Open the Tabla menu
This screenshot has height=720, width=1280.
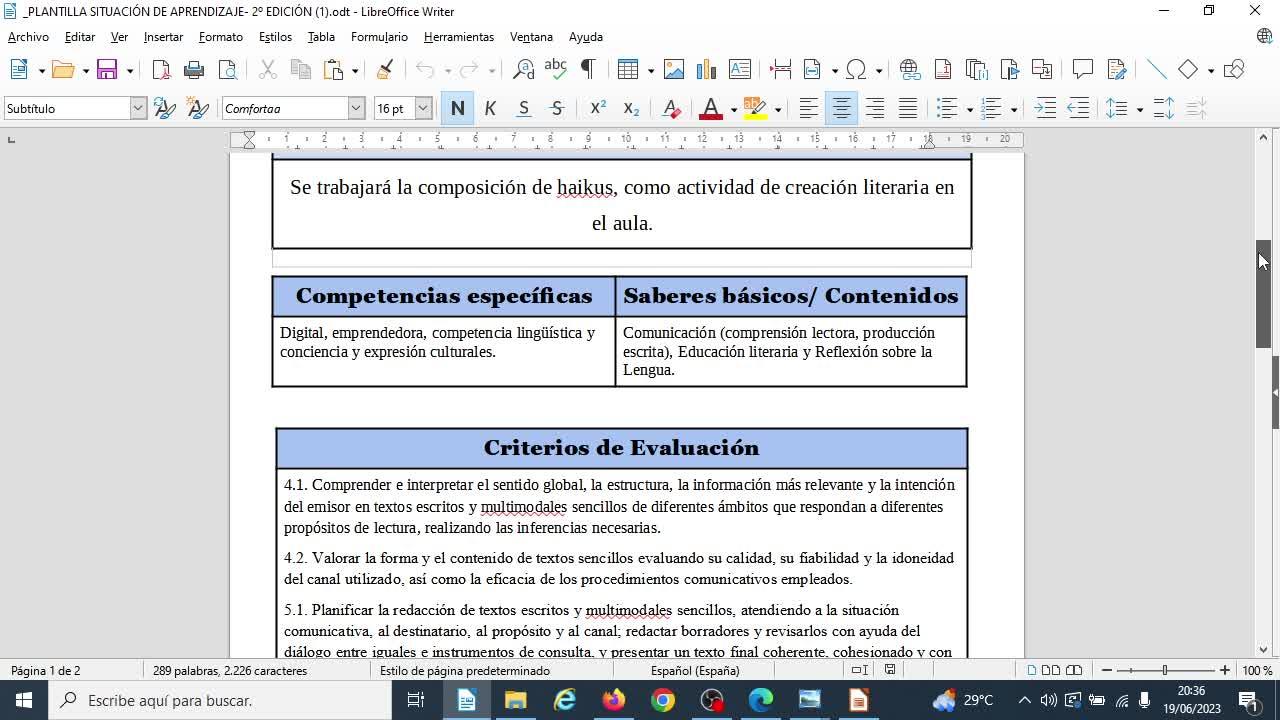click(321, 37)
